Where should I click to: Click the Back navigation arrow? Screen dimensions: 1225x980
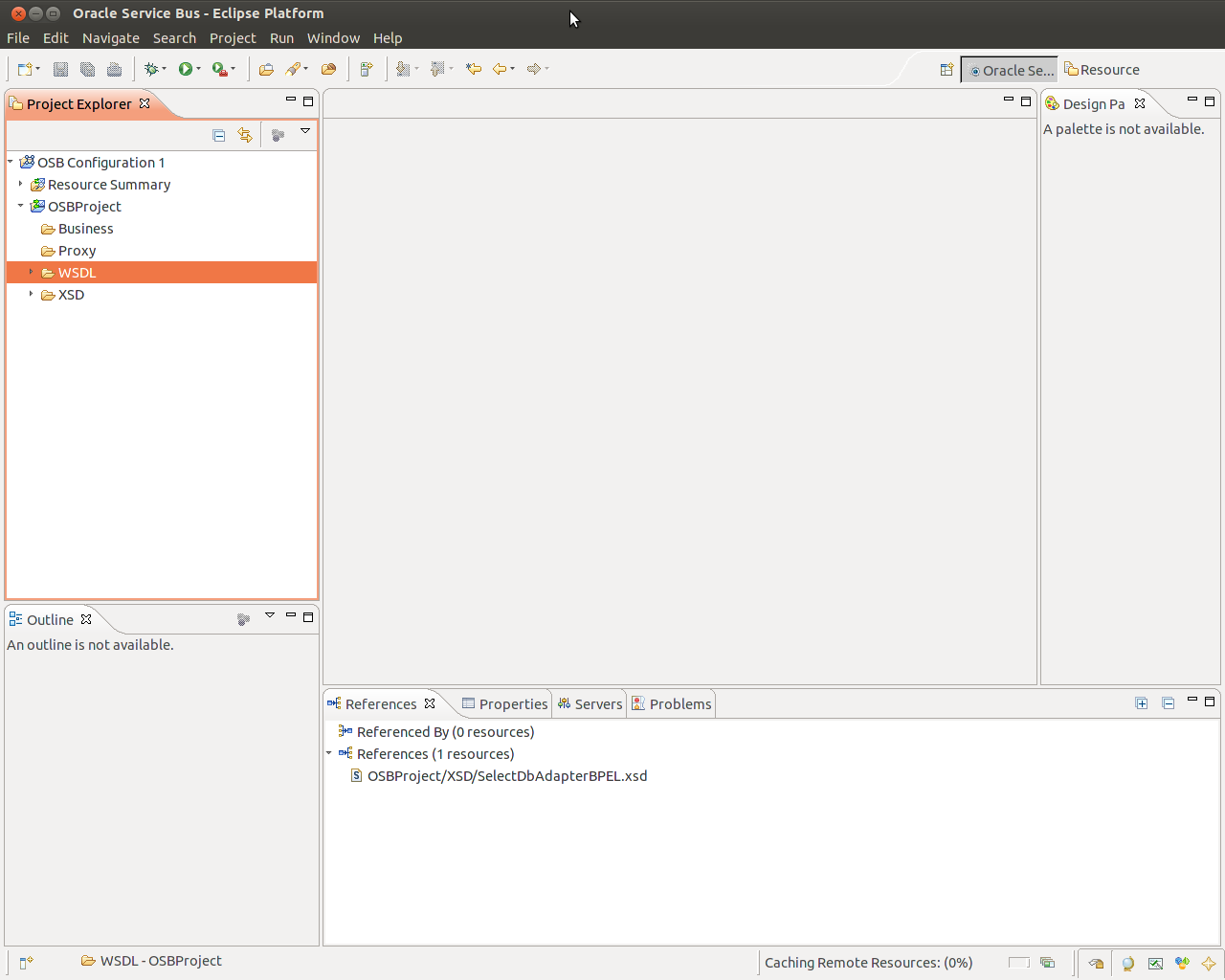(499, 69)
